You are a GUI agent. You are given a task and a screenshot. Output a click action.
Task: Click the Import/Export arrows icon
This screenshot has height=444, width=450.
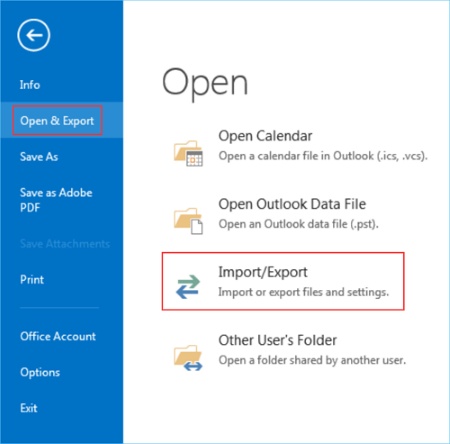[x=188, y=287]
